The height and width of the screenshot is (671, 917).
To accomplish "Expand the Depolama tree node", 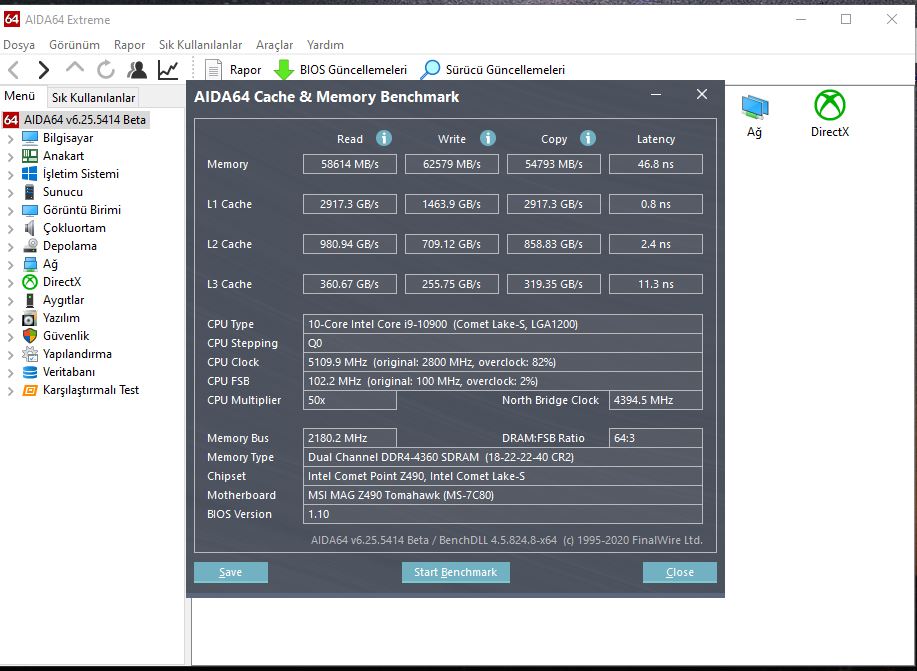I will click(11, 247).
